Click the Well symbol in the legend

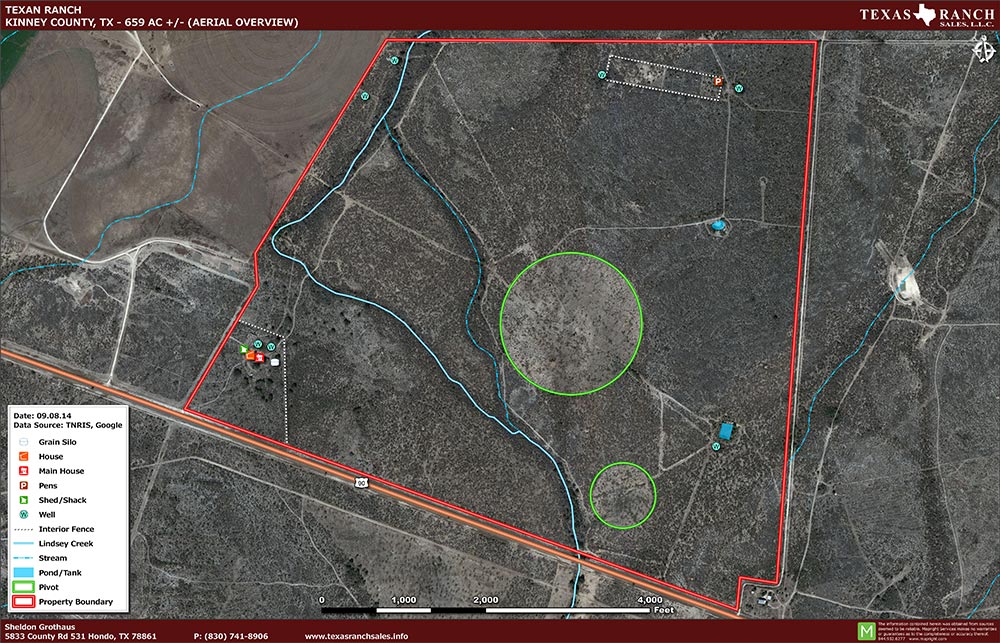tap(22, 514)
